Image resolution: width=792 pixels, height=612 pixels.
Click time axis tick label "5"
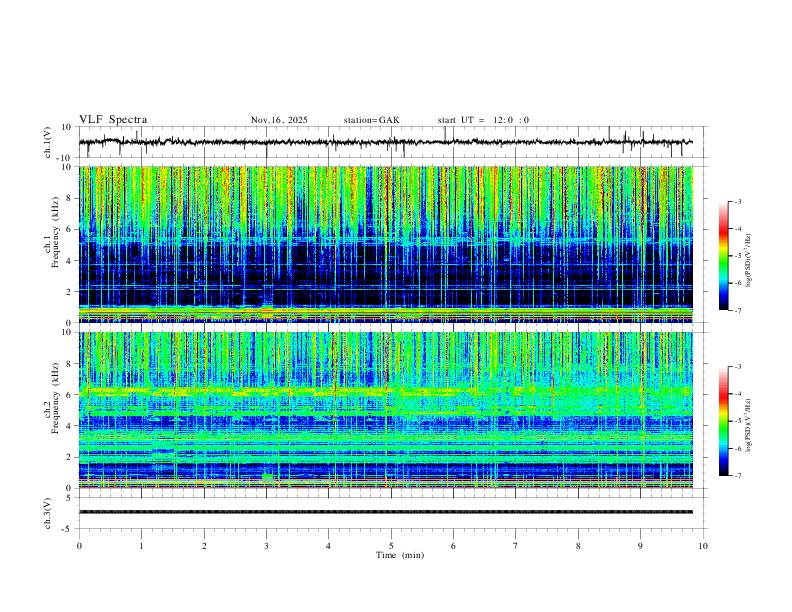pos(391,546)
